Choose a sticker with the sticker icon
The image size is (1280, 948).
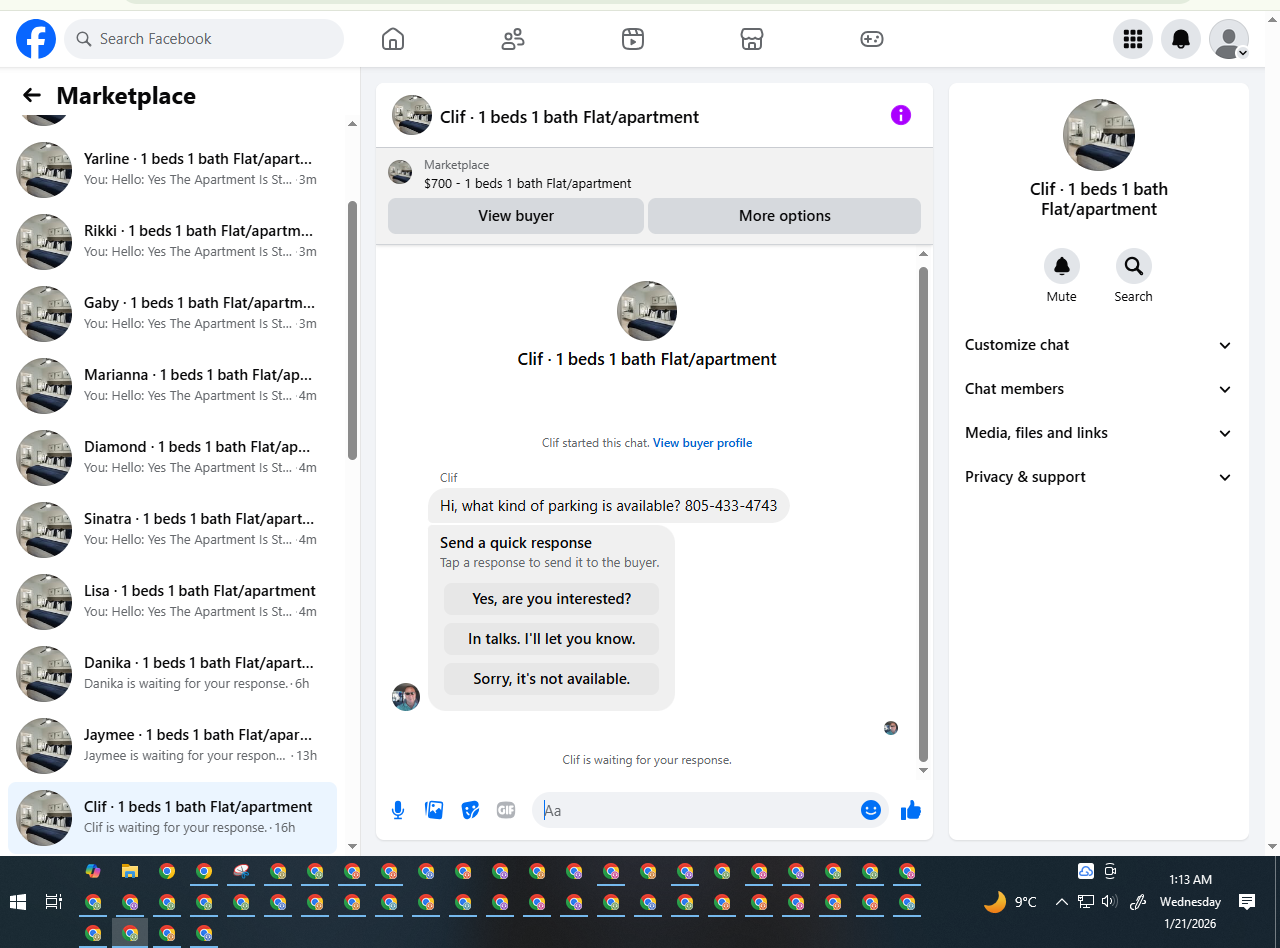pos(470,810)
